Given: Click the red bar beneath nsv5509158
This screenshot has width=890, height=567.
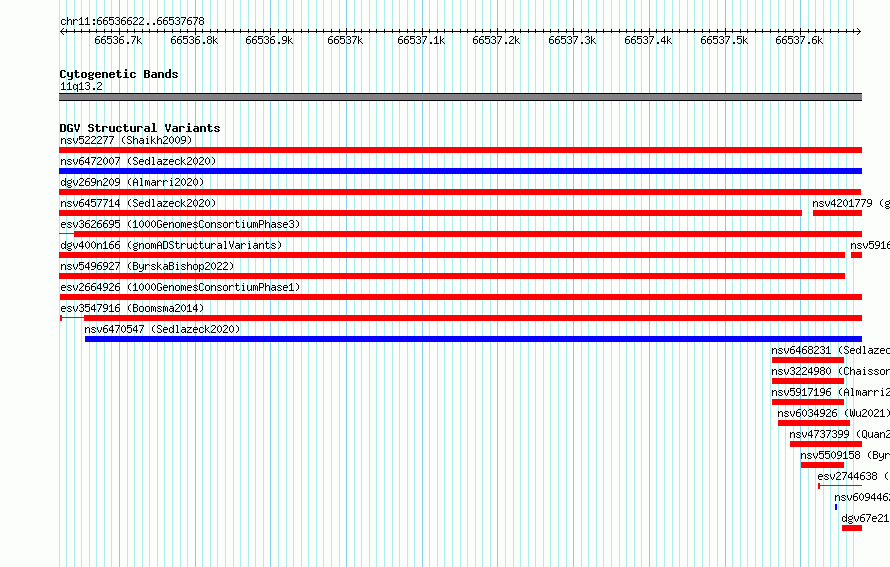Looking at the screenshot, I should click(x=822, y=465).
